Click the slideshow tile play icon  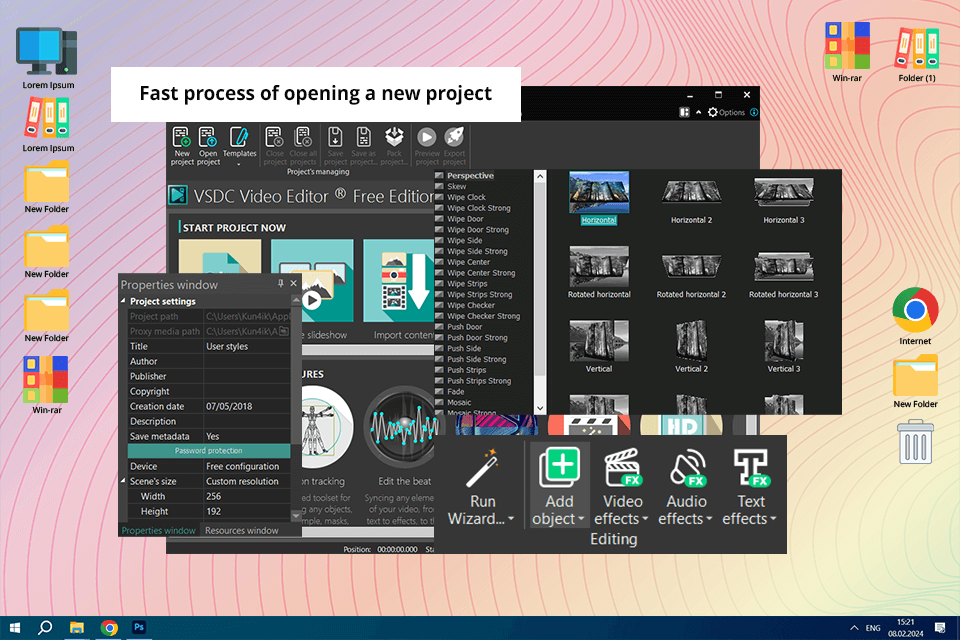312,300
